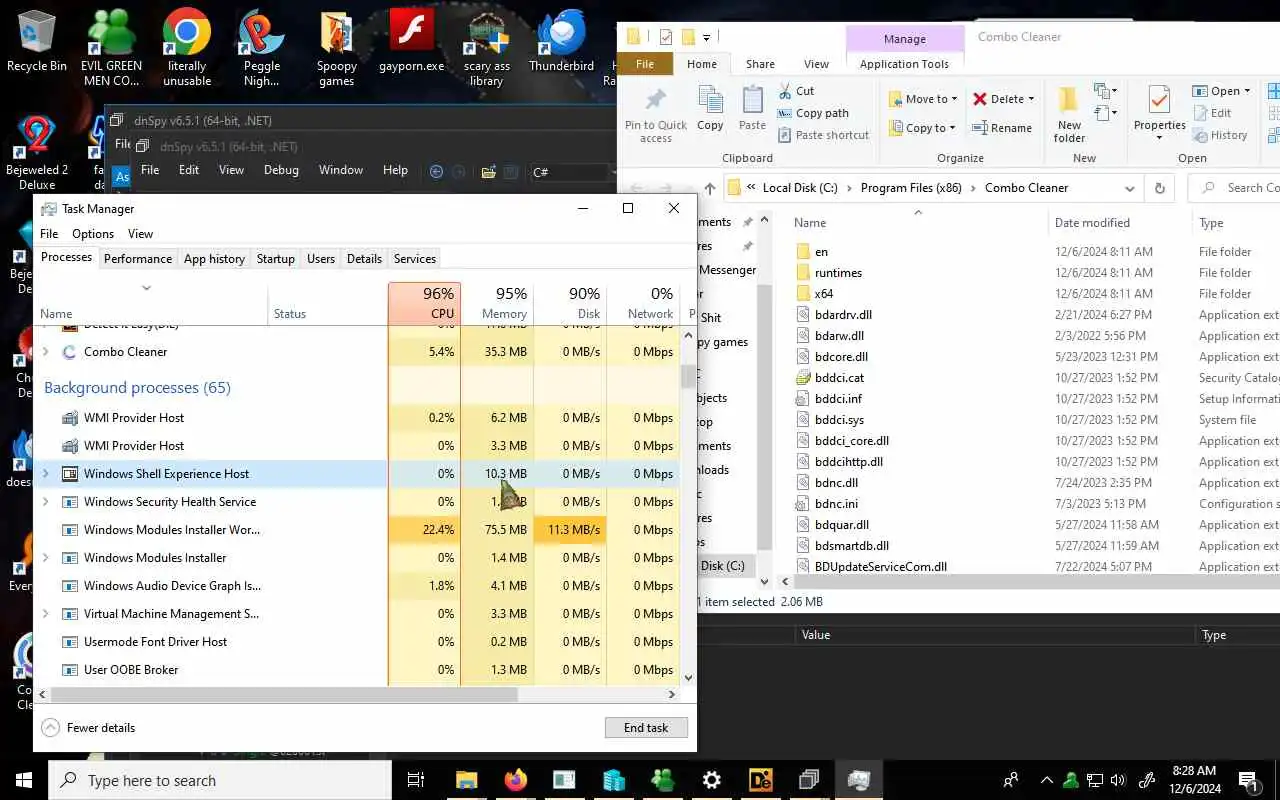Screen dimensions: 1280x800
Task: Click Edit in Explorer Open group
Action: pos(1212,113)
